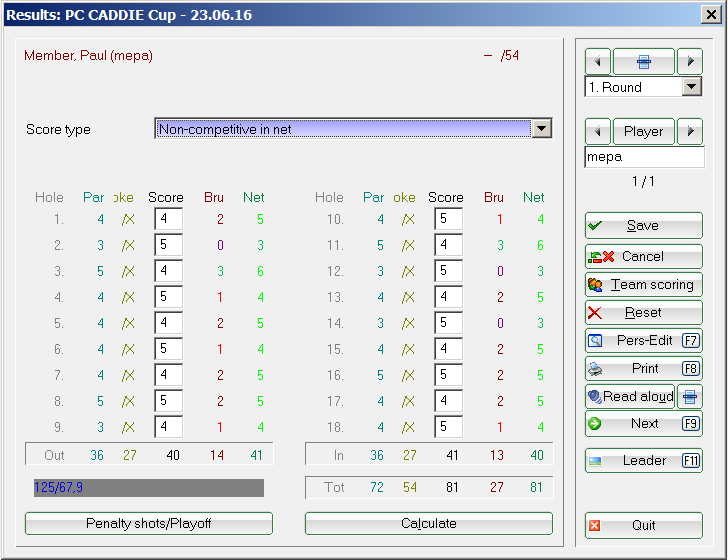This screenshot has height=560, width=728.
Task: Close the Results window with X
Action: coord(711,15)
